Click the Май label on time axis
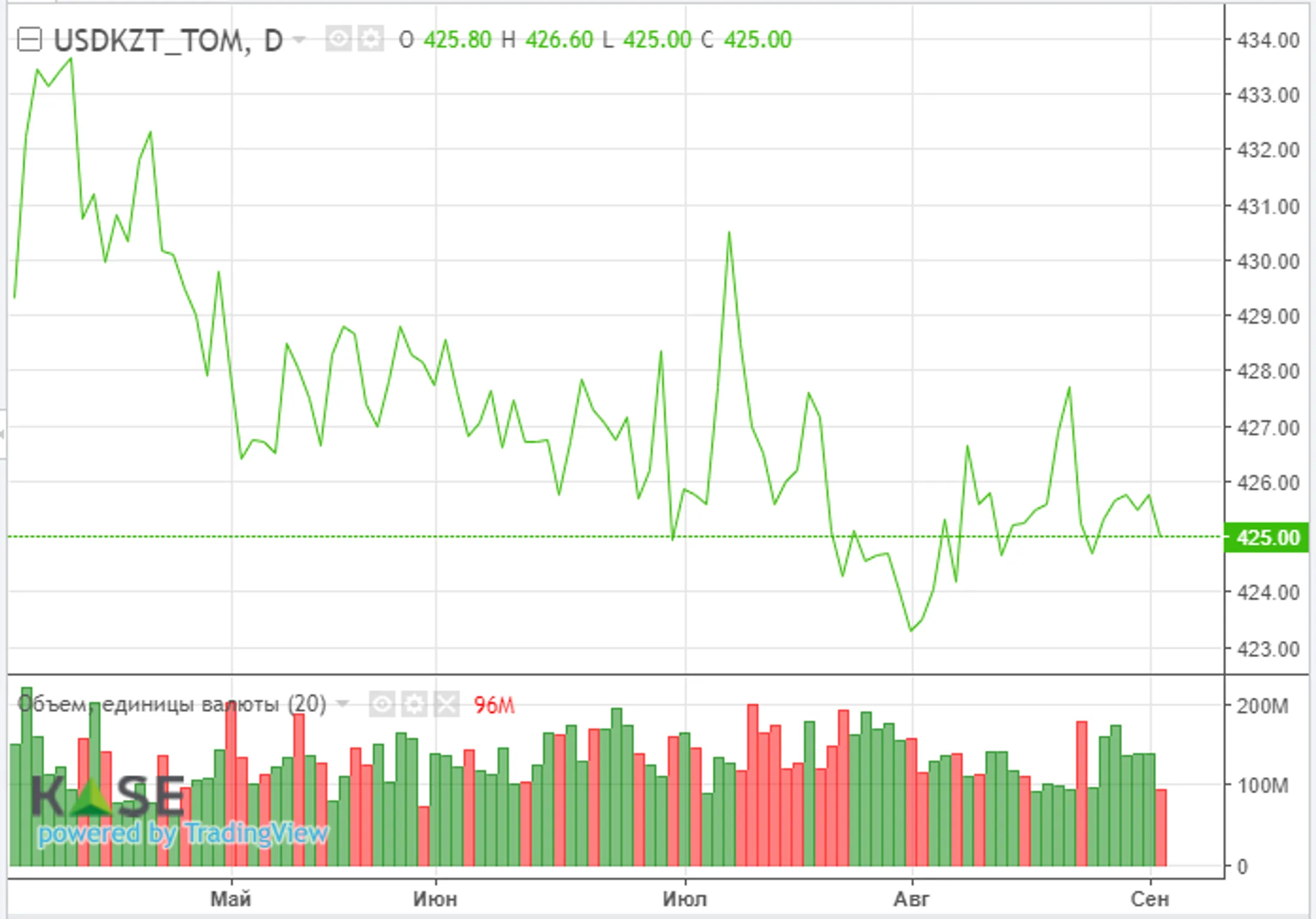This screenshot has width=1316, height=919. pyautogui.click(x=231, y=899)
